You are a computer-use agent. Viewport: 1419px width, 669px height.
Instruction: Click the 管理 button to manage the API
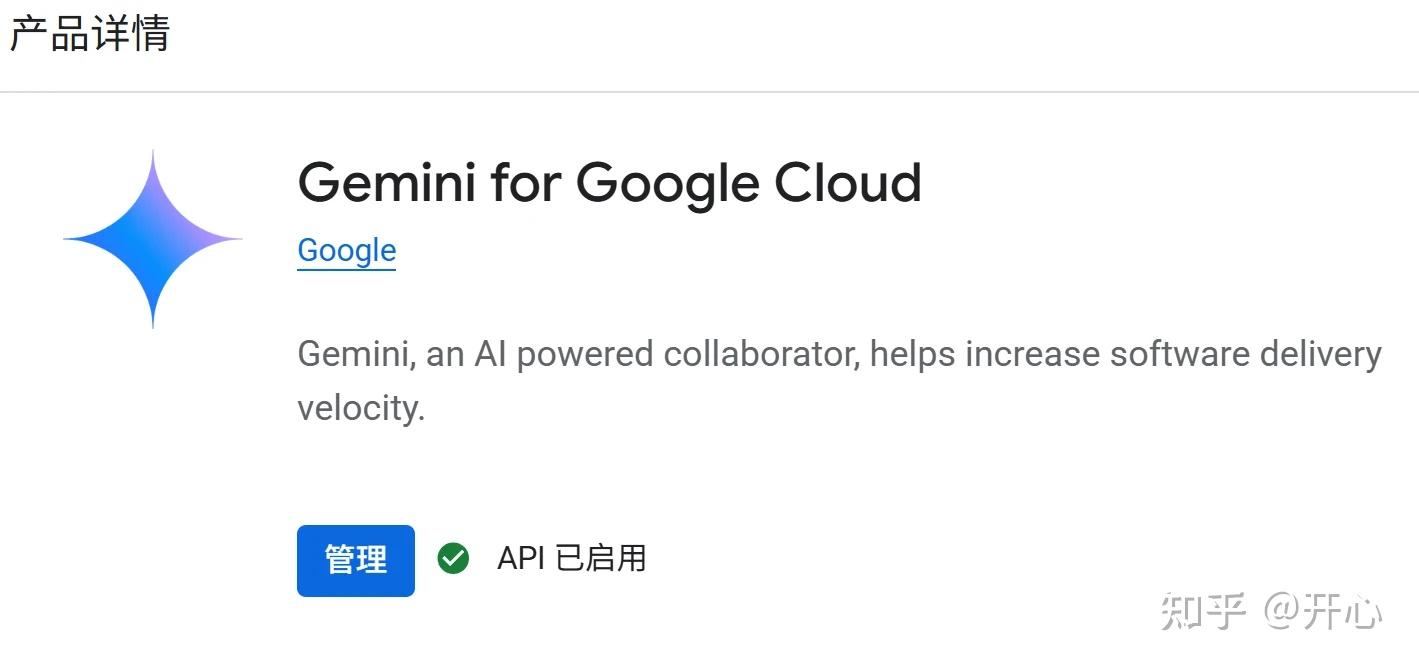pos(355,560)
